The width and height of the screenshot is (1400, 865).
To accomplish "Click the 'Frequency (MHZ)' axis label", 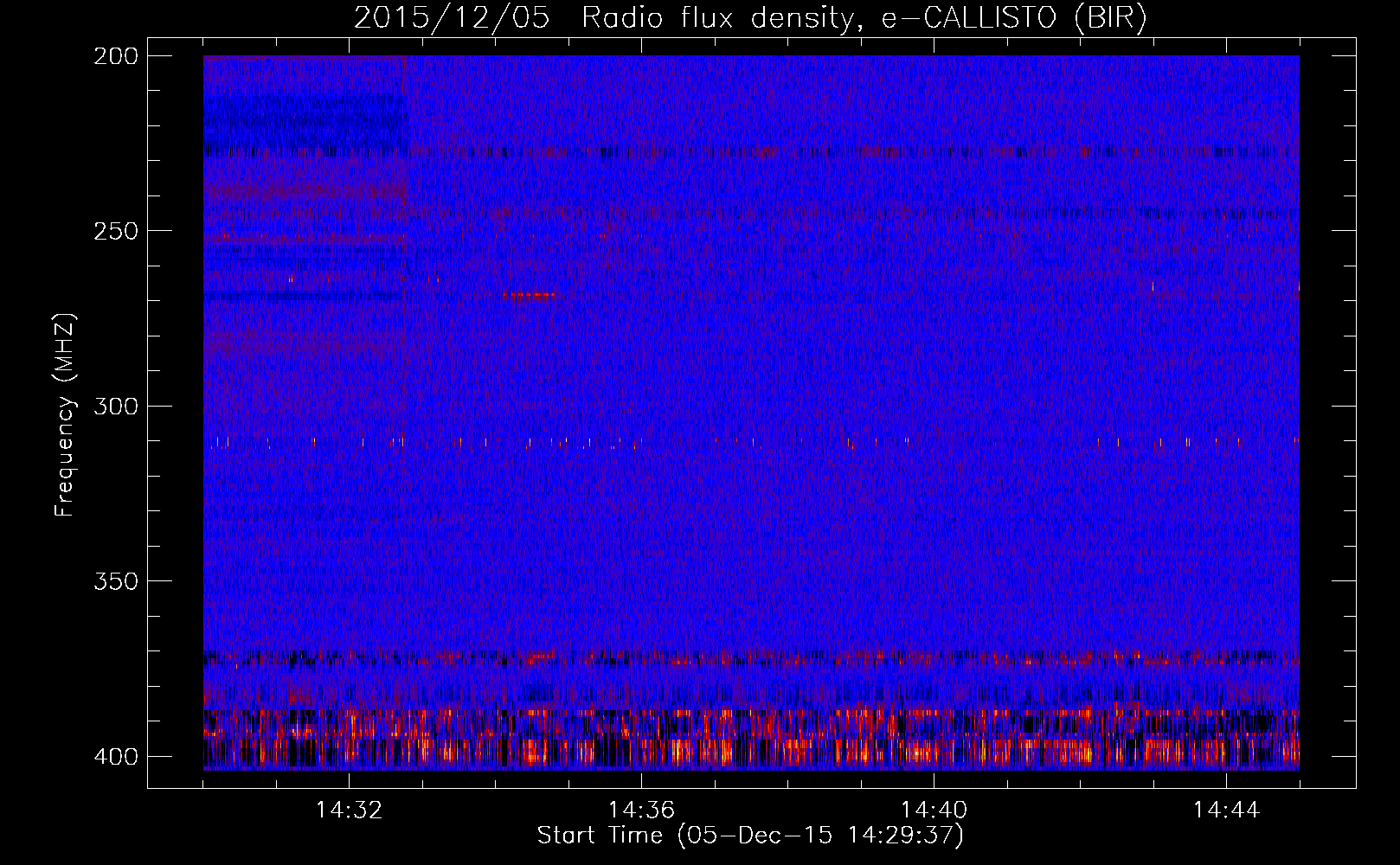I will tap(65, 415).
